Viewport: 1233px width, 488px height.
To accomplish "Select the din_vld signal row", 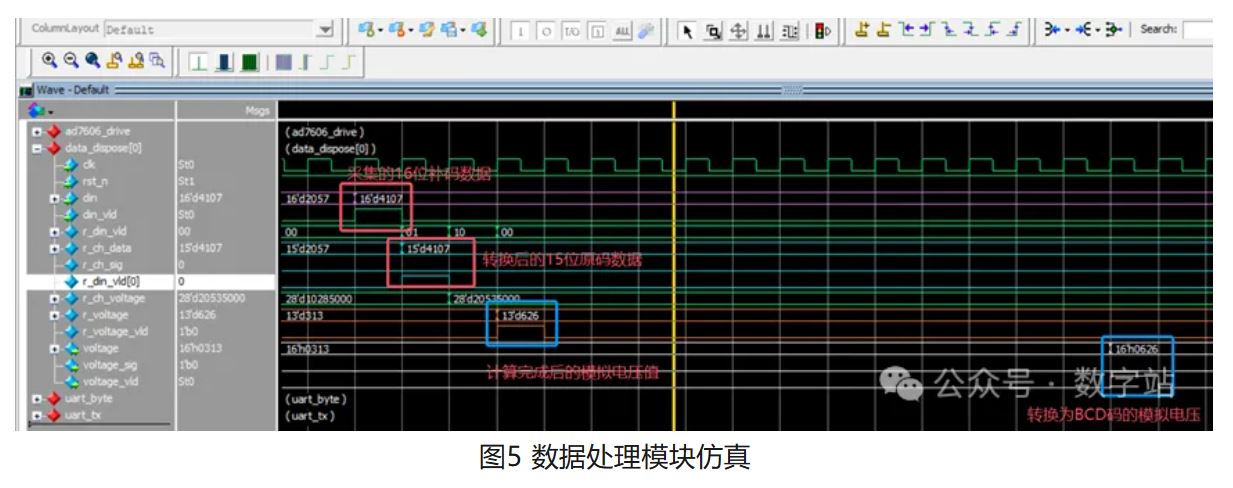I will pos(98,214).
